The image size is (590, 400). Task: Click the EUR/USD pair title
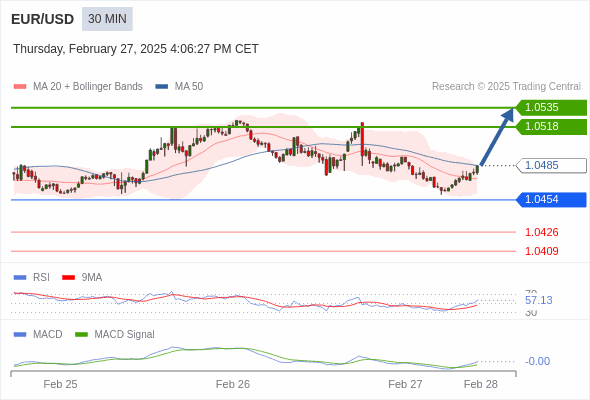coord(43,19)
